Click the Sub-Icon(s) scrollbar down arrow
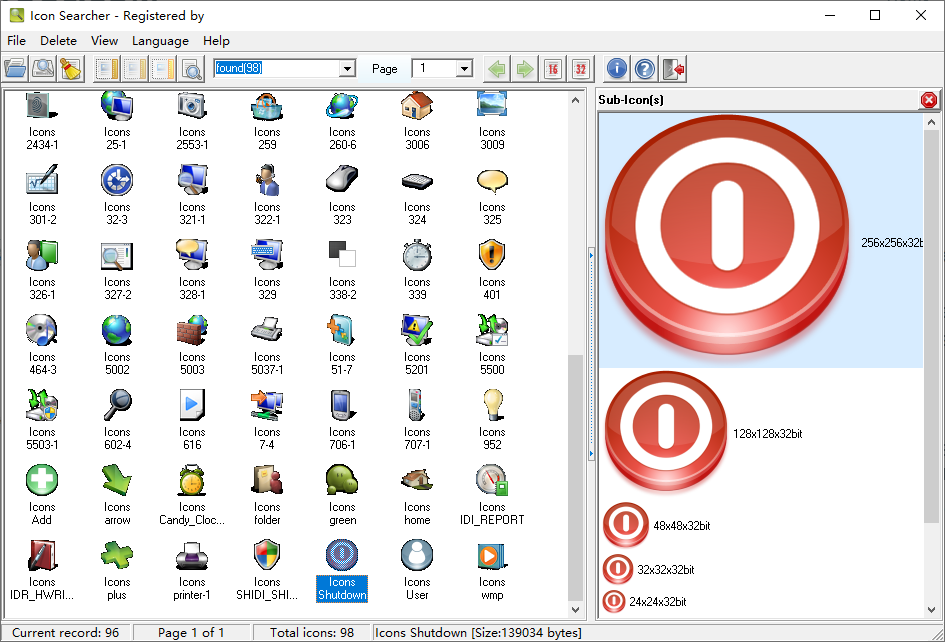The height and width of the screenshot is (642, 945). [x=931, y=609]
